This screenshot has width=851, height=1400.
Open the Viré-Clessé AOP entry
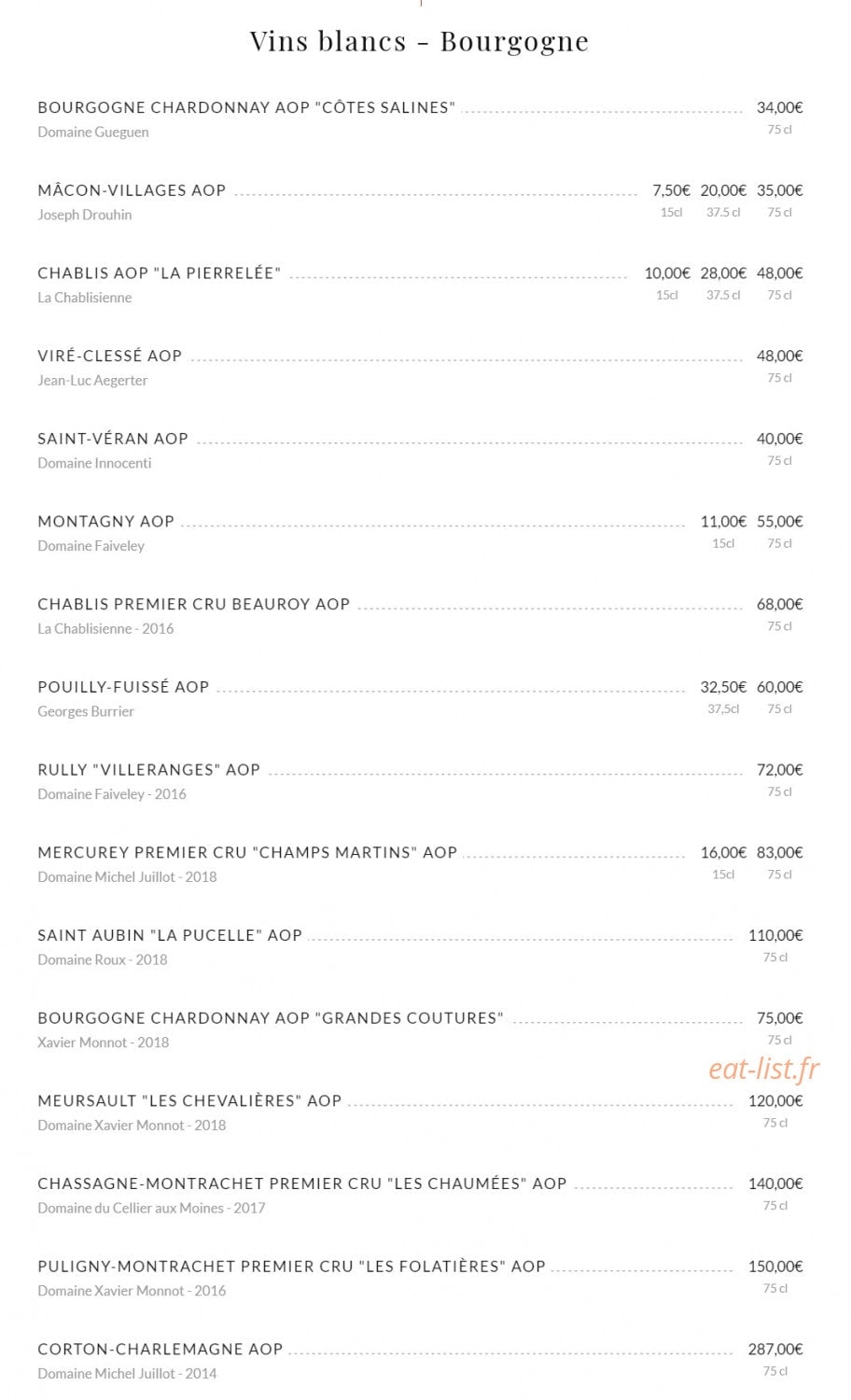(110, 356)
